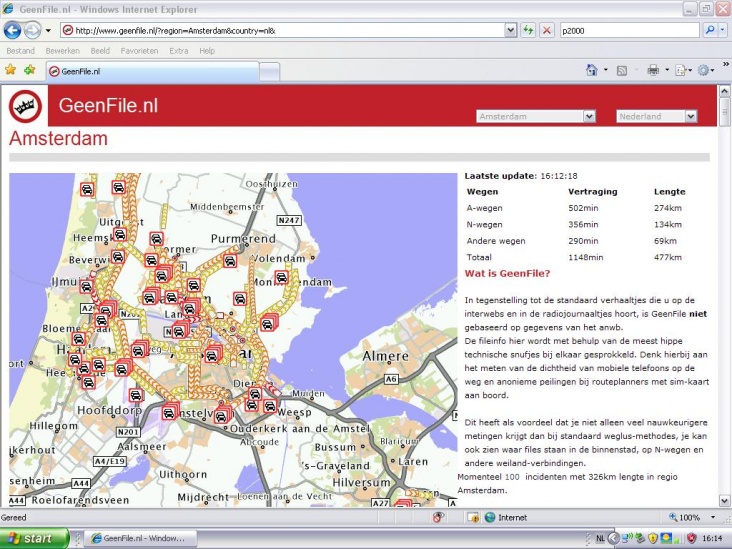Screen dimensions: 732x549
Task: Click the Hilversum label on the map
Action: pos(361,482)
